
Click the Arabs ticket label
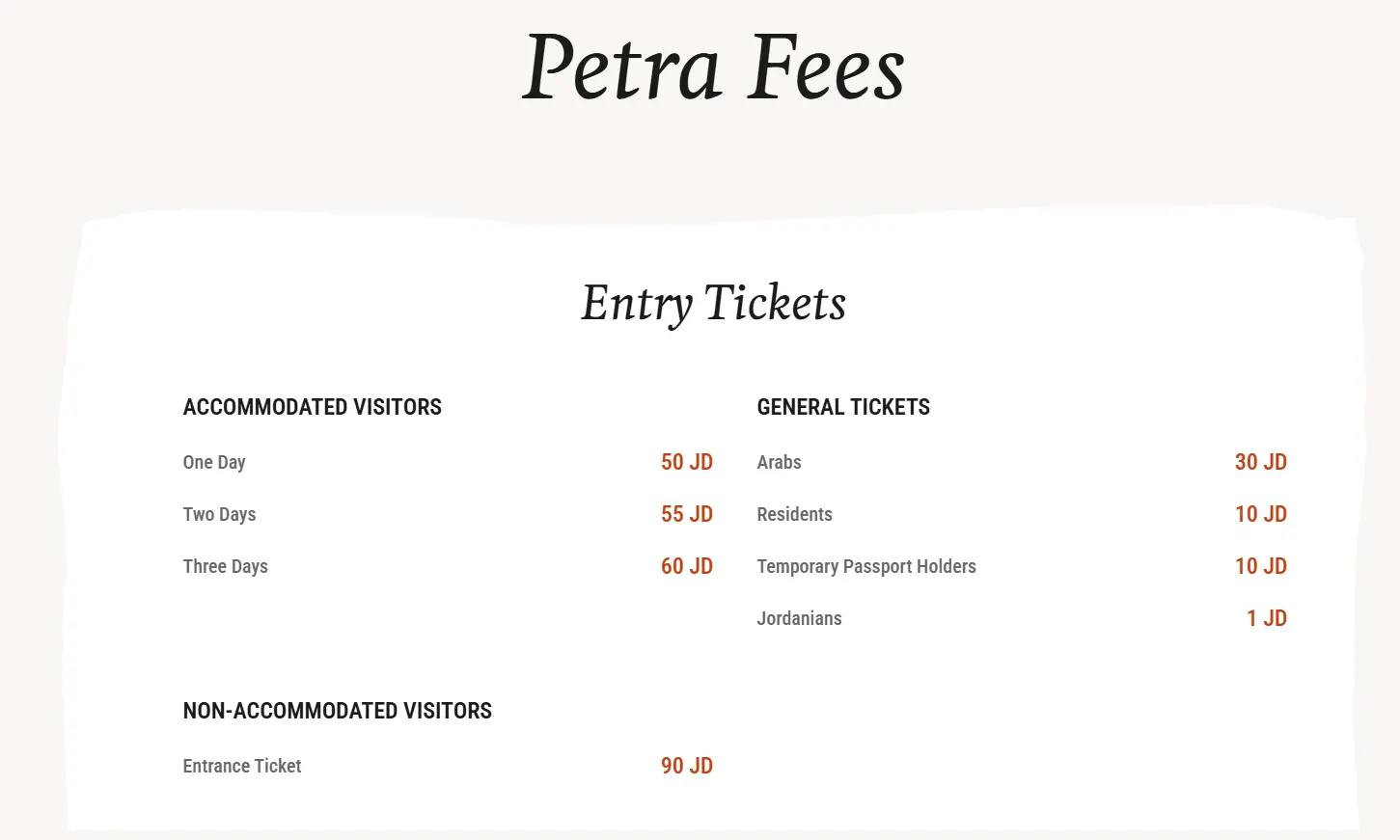coord(779,462)
